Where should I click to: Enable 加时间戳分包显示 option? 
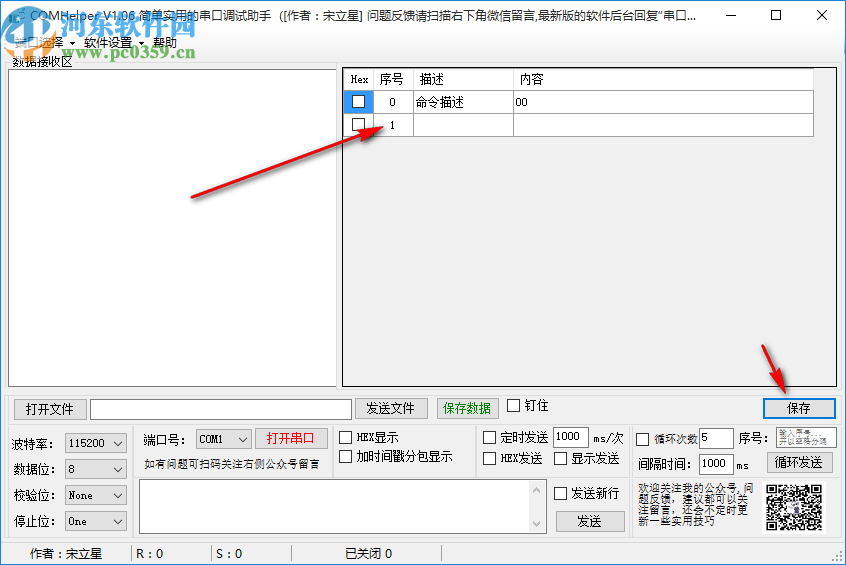click(345, 457)
